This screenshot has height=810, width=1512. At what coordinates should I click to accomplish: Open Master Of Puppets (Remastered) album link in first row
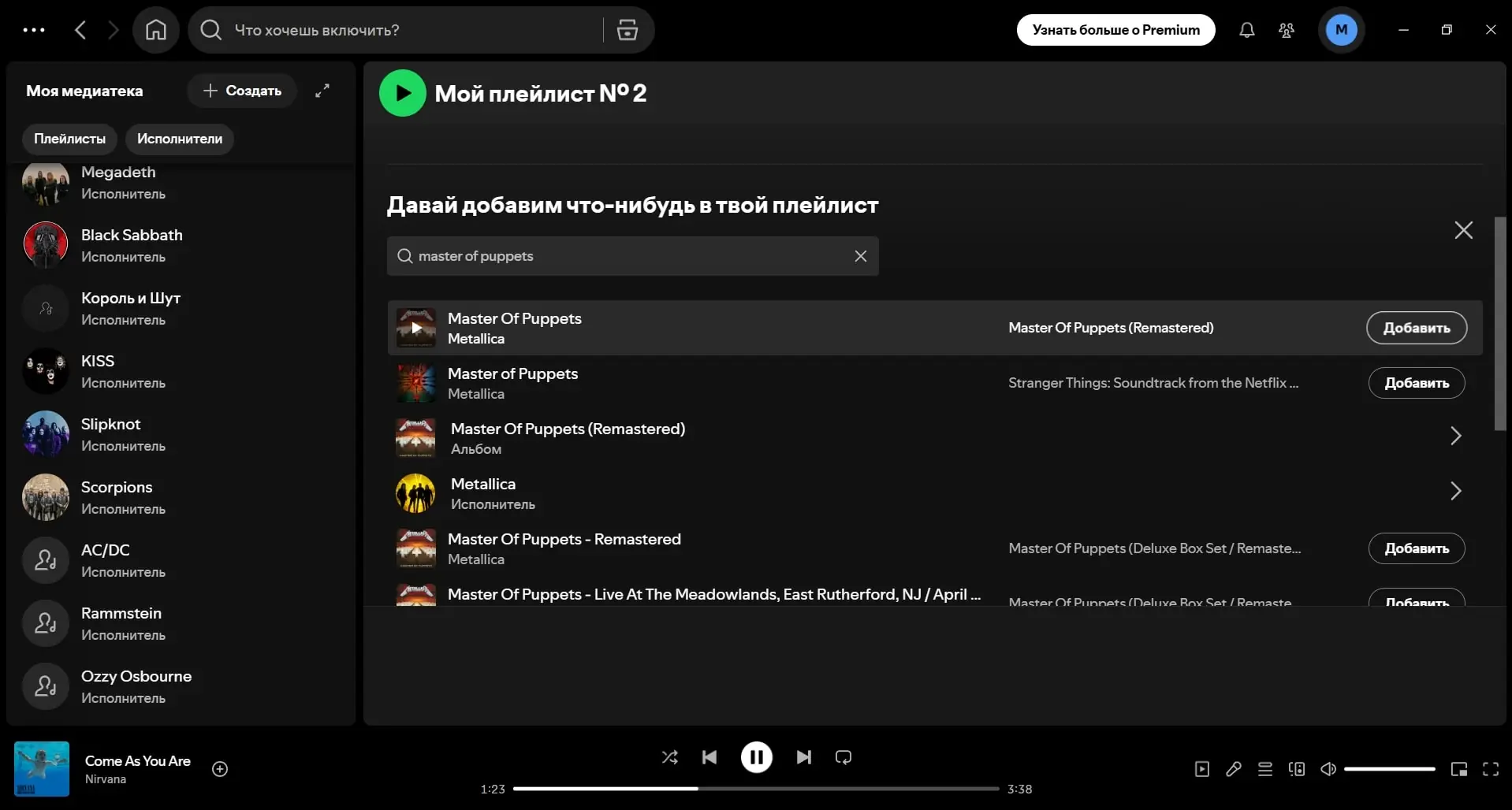click(x=1111, y=328)
